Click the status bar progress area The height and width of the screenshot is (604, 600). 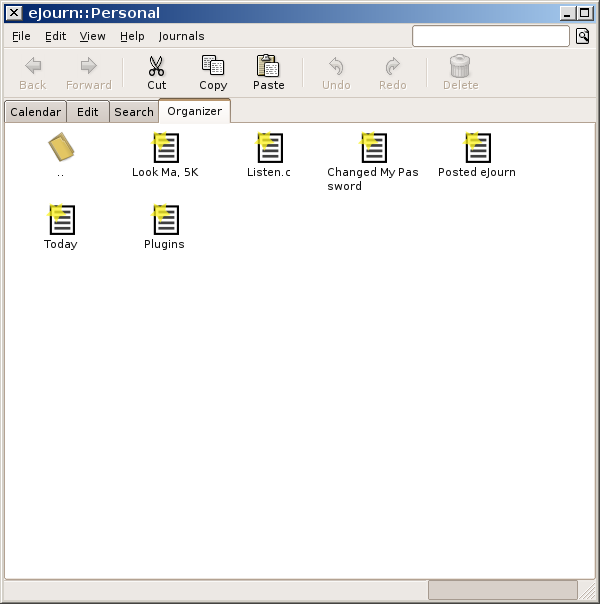[x=503, y=590]
